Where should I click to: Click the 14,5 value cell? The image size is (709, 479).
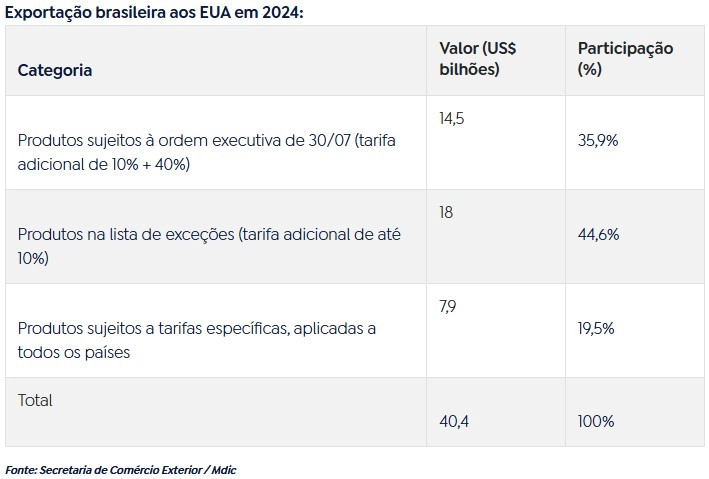tap(452, 119)
